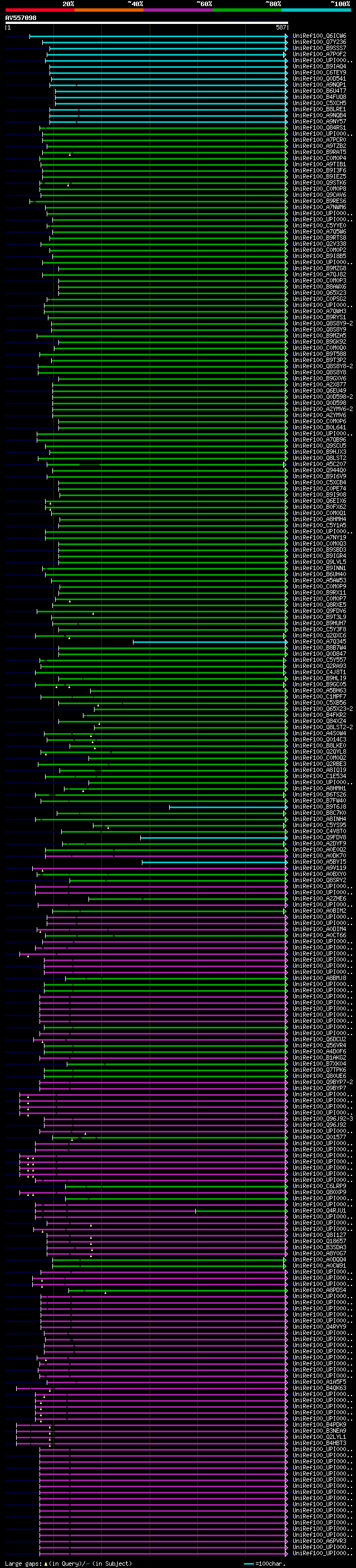356x1568 pixels.
Task: Select the UniRef100_A9NQB4 label
Action: click(319, 115)
